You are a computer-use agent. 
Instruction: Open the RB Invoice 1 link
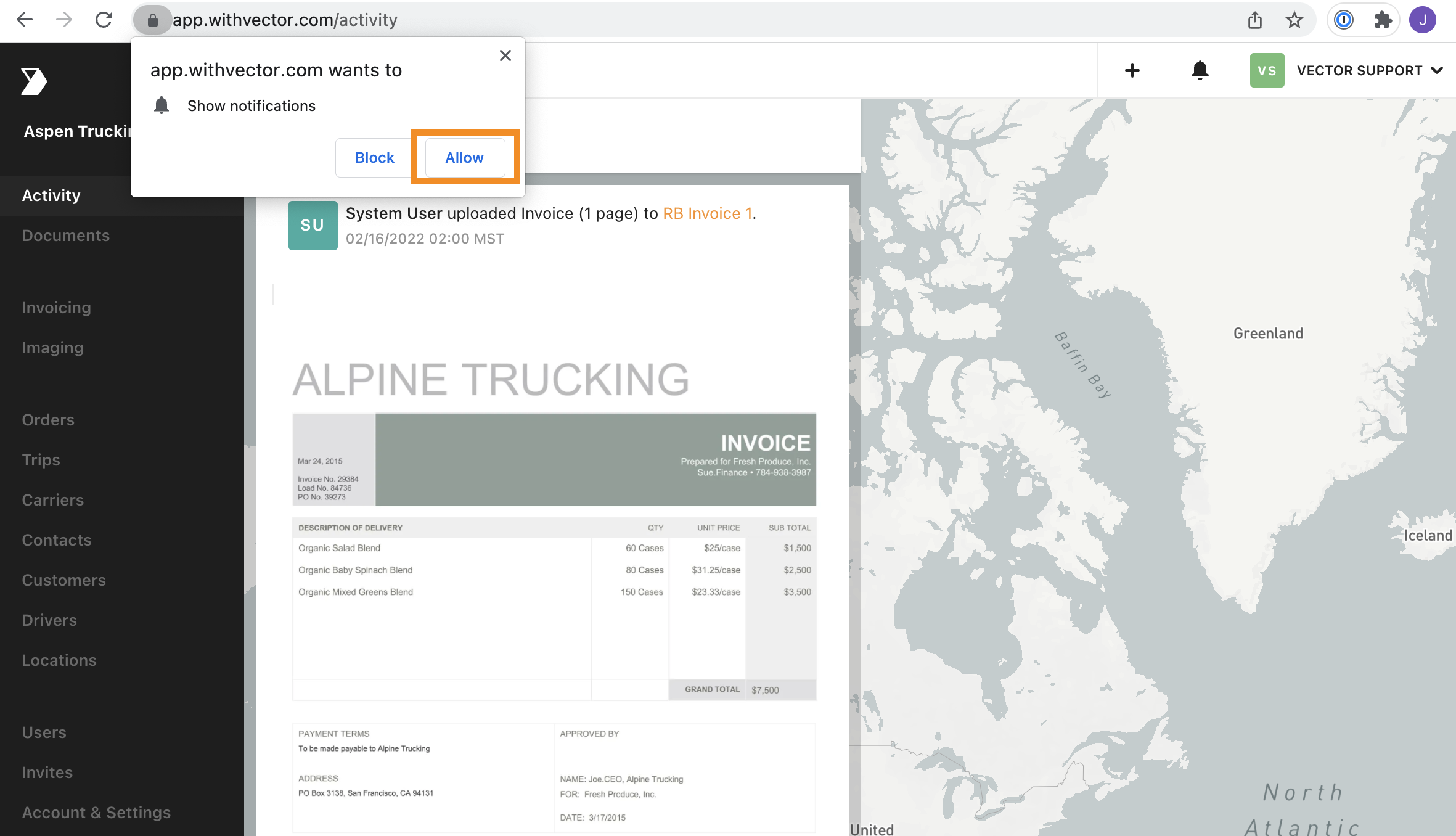tap(707, 213)
